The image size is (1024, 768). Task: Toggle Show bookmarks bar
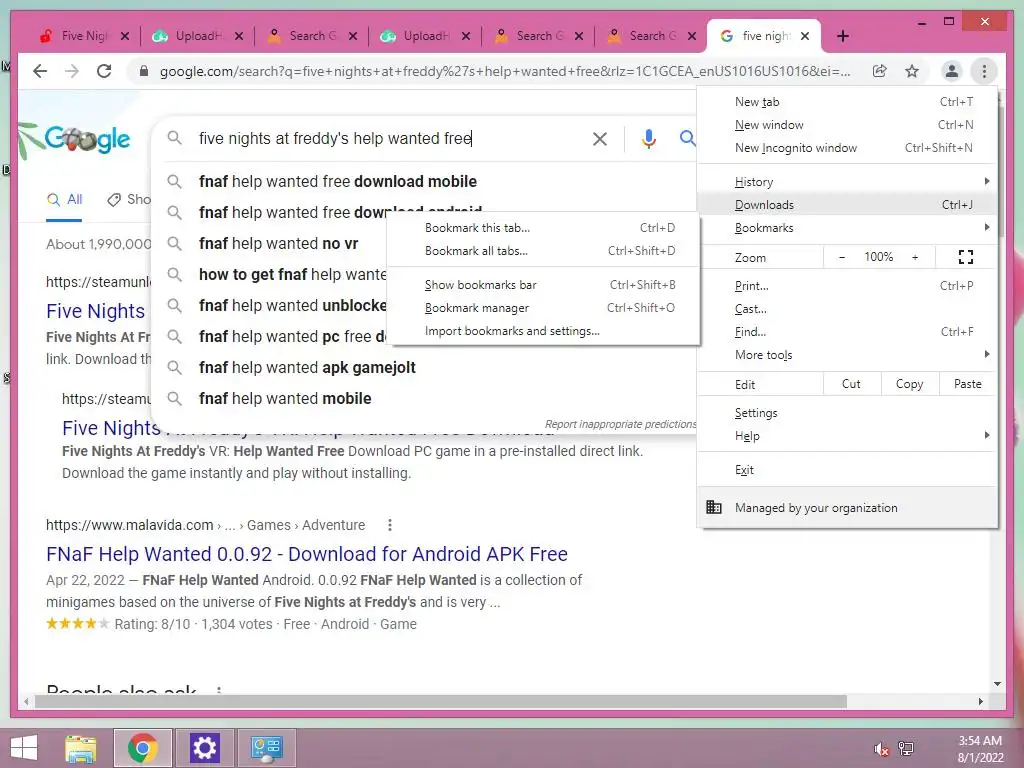coord(543,285)
